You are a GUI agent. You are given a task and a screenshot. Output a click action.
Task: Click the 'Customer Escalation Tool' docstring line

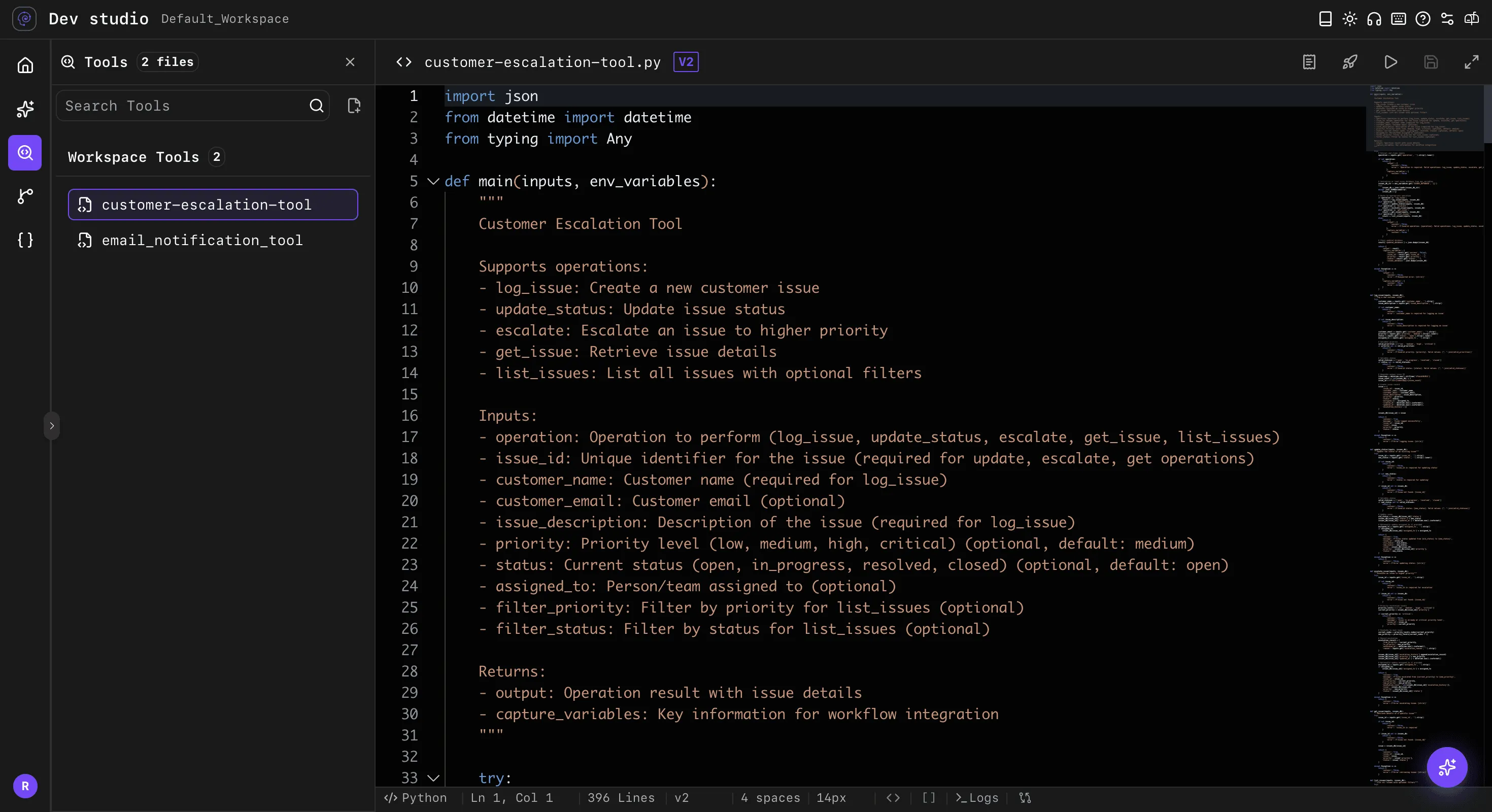[x=581, y=224]
